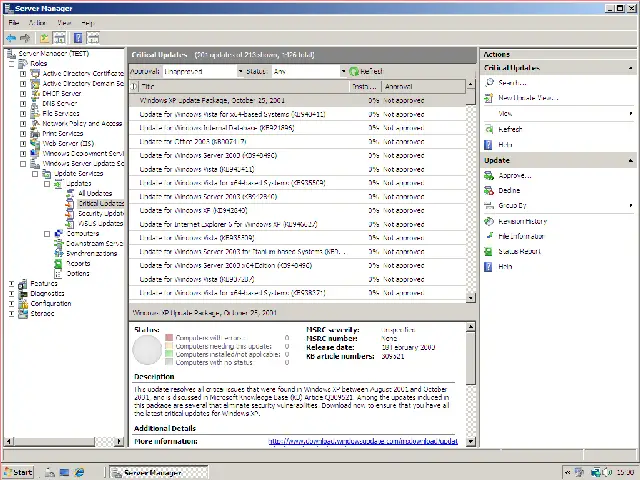
Task: Collapse the Critical Updates actions section
Action: point(631,68)
